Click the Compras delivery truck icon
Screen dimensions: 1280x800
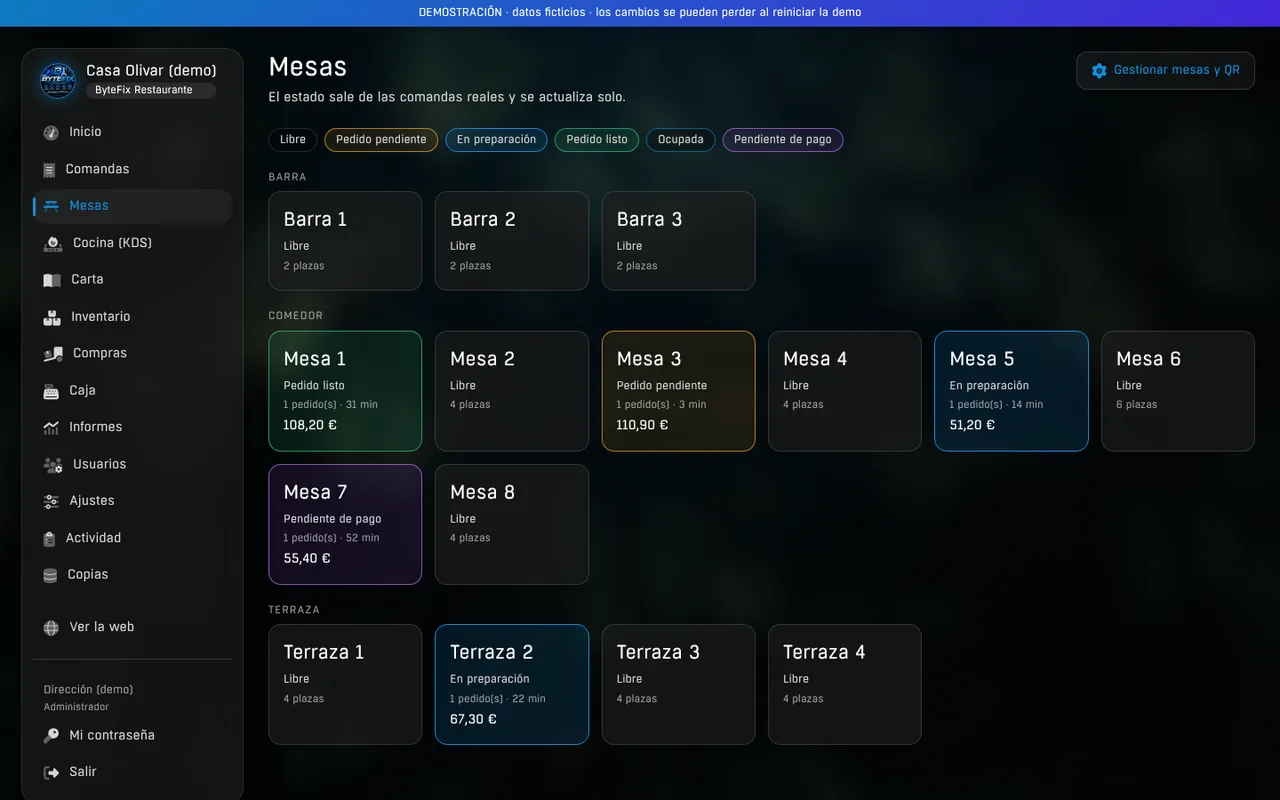(53, 353)
